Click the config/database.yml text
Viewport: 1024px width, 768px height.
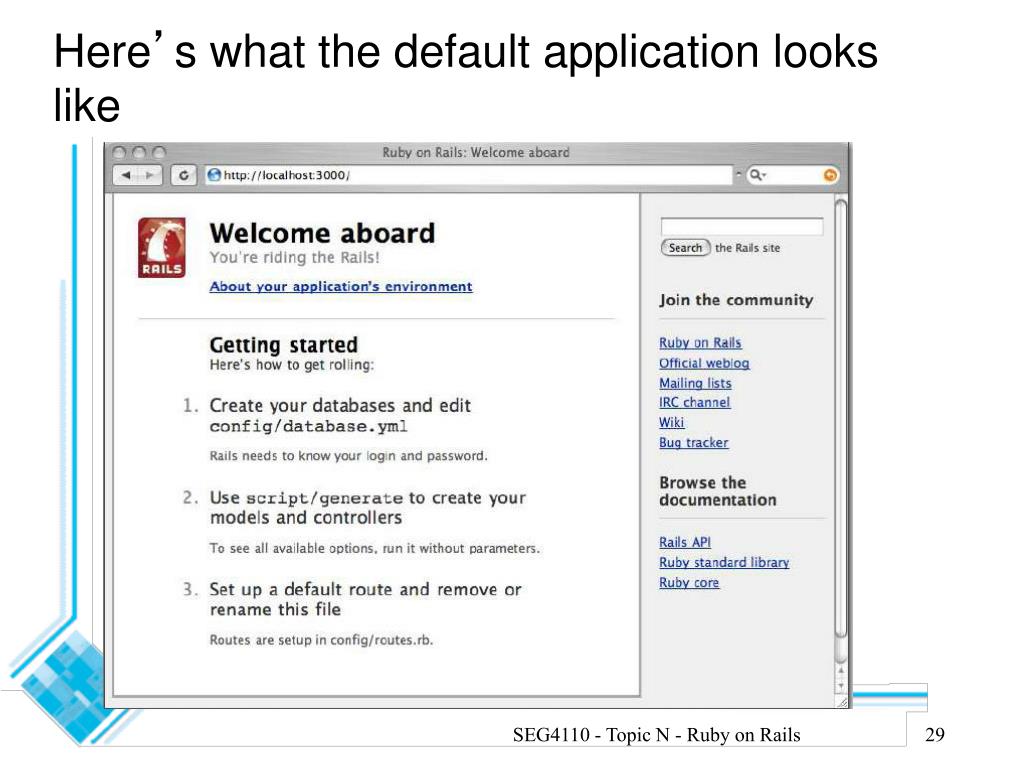click(308, 426)
